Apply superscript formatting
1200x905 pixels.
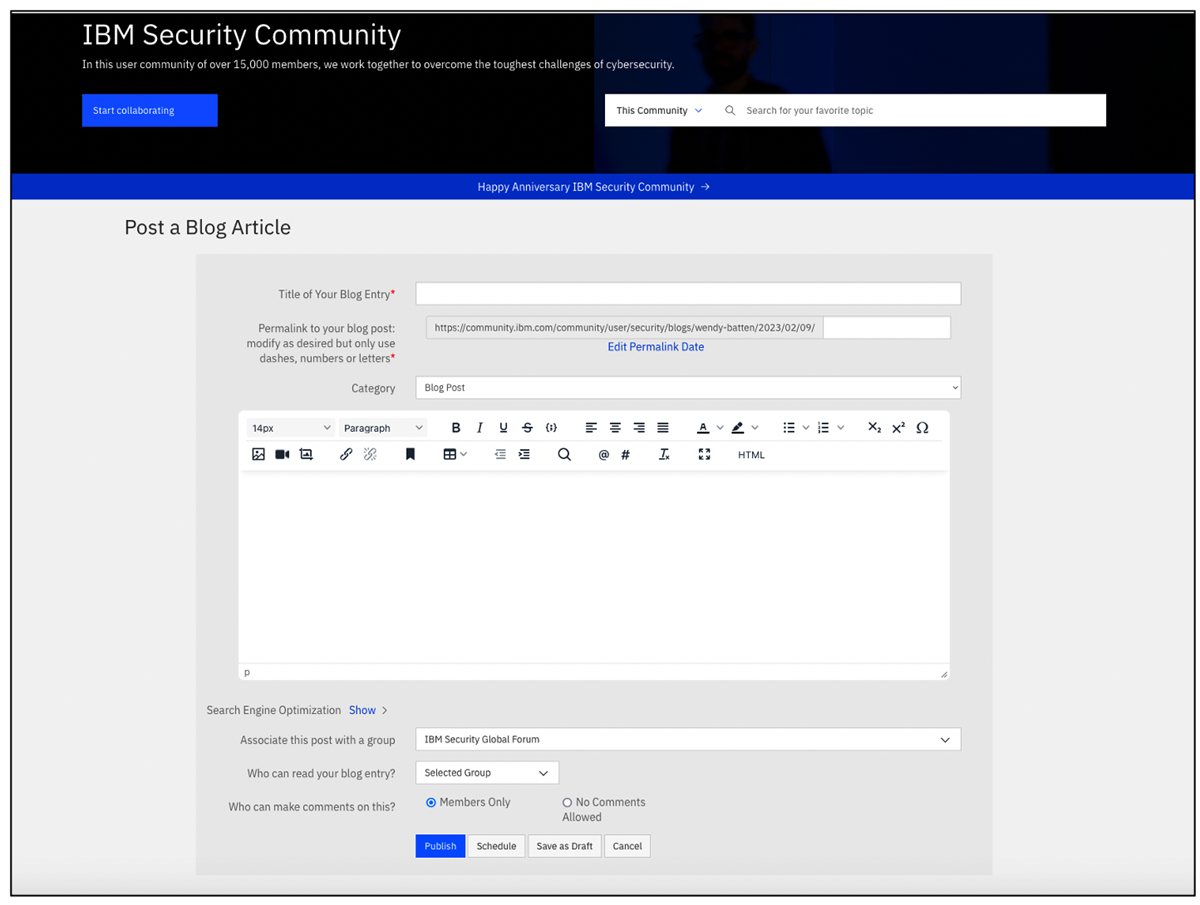coord(898,428)
